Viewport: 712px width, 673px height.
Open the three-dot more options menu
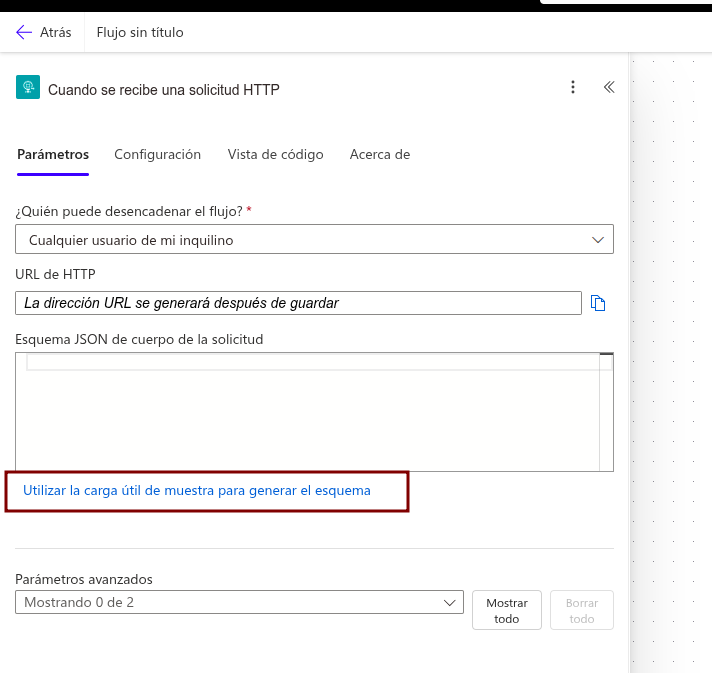[x=573, y=88]
